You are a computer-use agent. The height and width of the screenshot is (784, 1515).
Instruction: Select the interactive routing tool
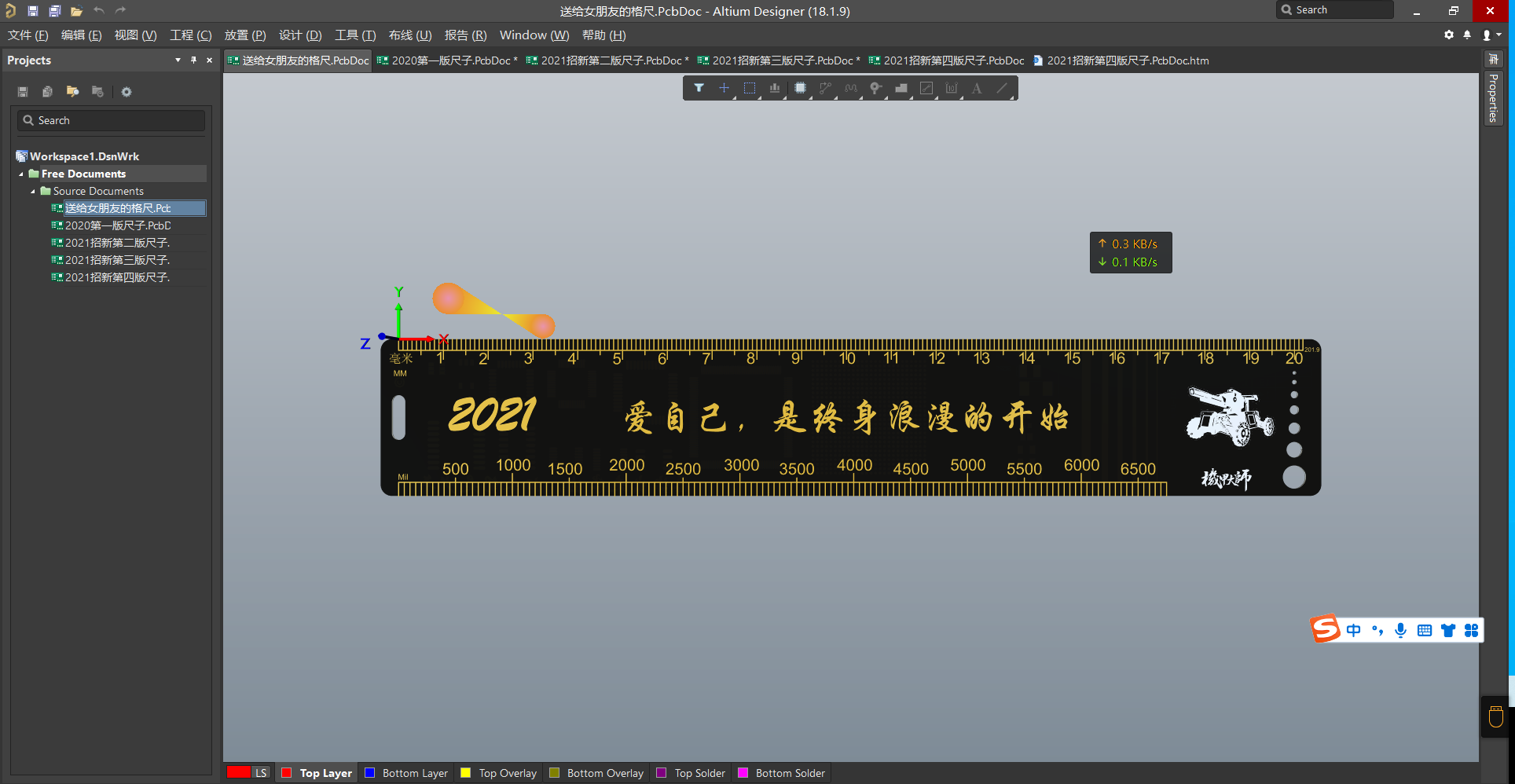click(x=825, y=88)
